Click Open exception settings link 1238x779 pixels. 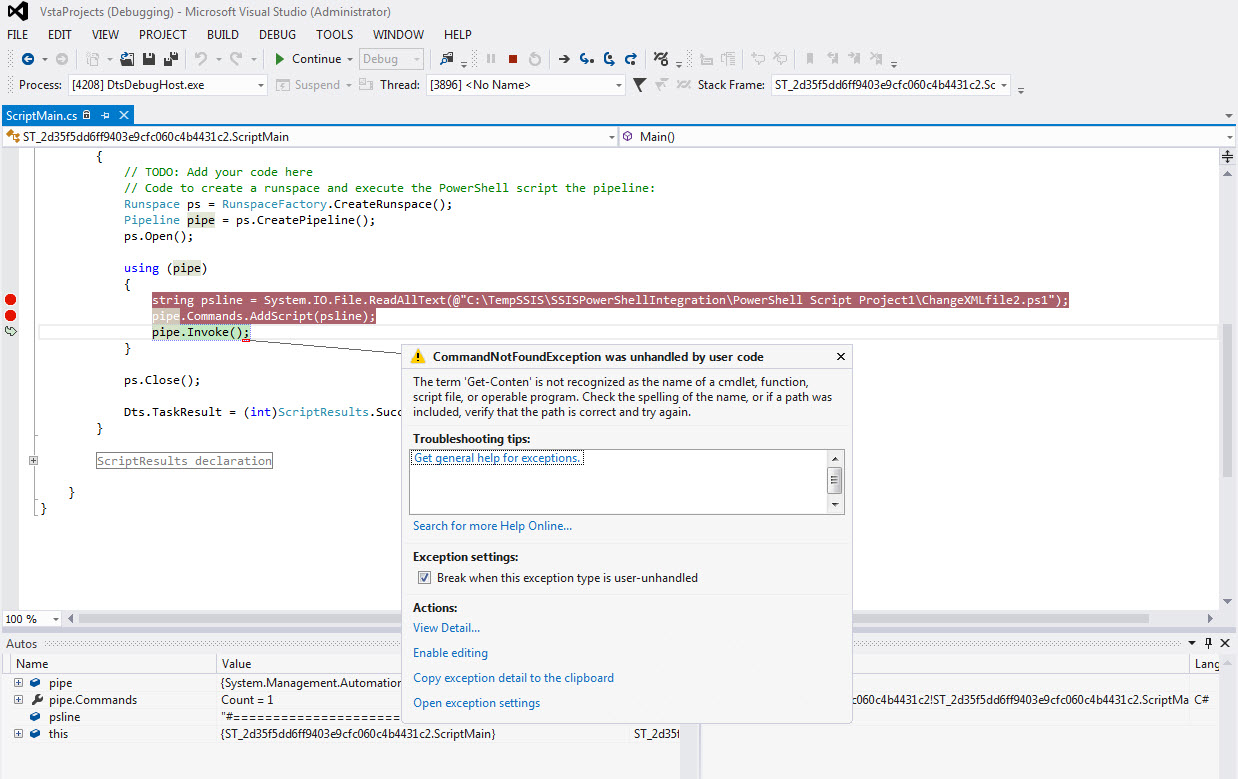(x=476, y=703)
